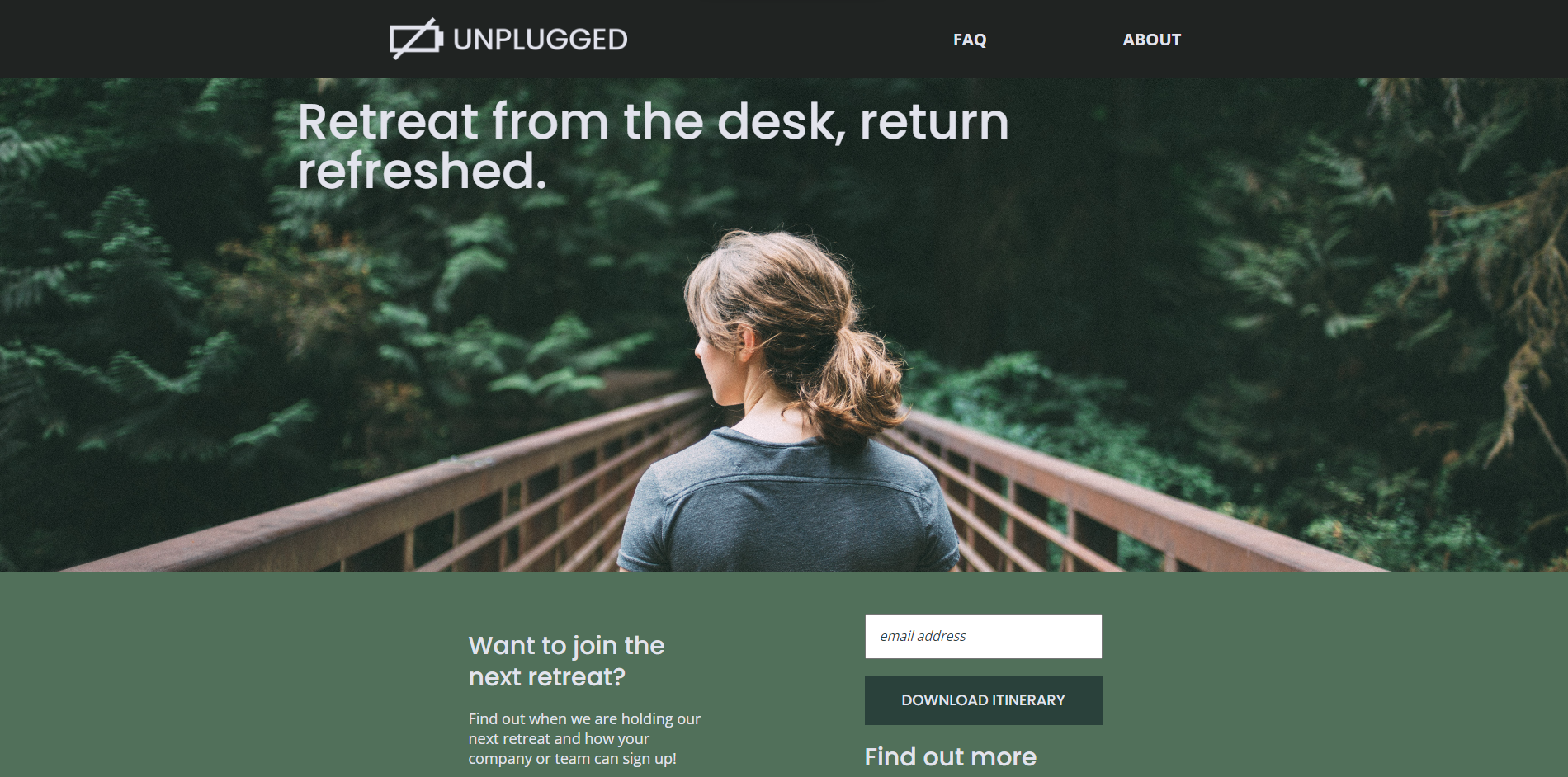Click the DOWNLOAD ITINERARY button
This screenshot has width=1568, height=777.
click(x=983, y=700)
